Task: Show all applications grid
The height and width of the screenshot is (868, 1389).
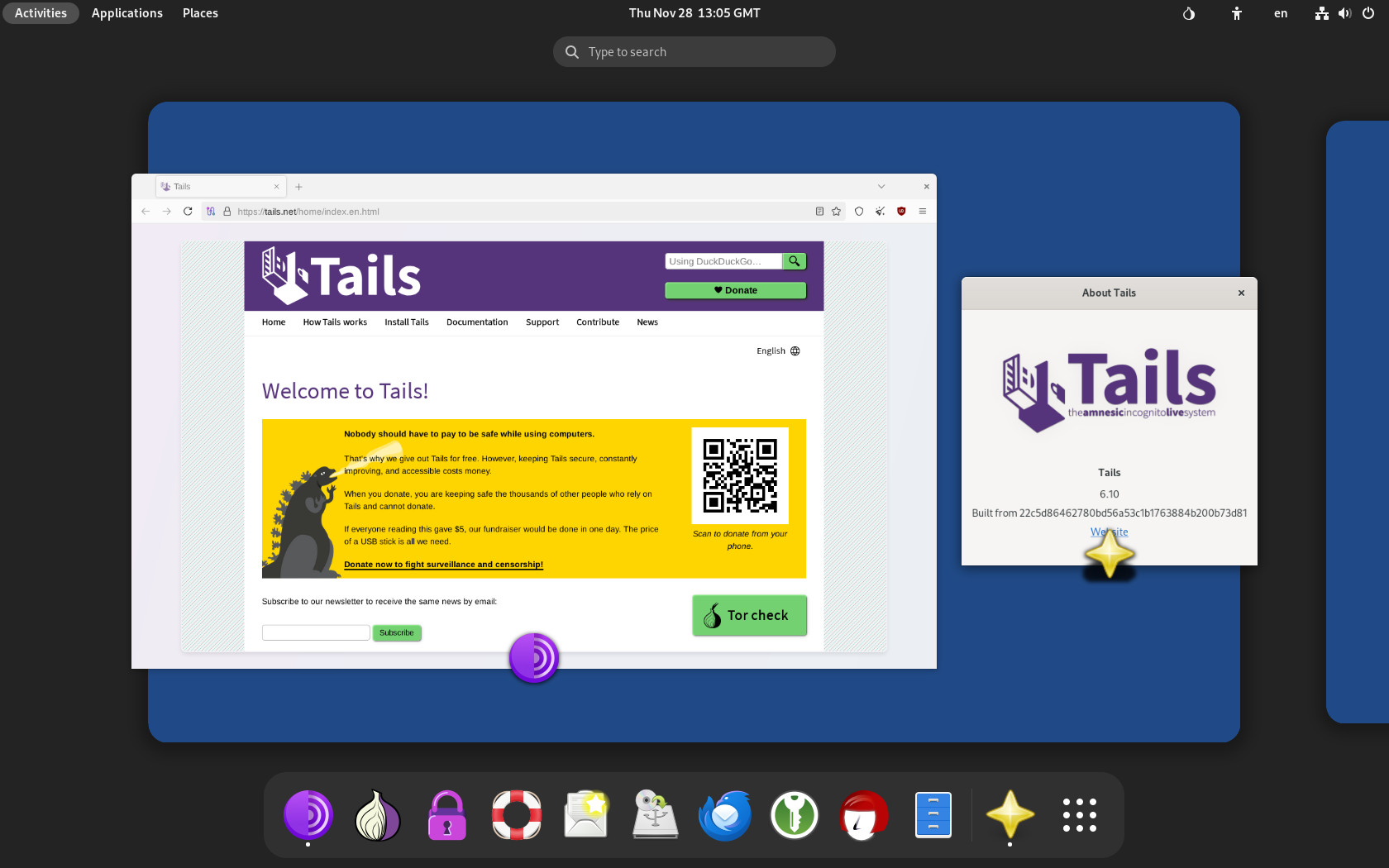Action: click(x=1080, y=815)
